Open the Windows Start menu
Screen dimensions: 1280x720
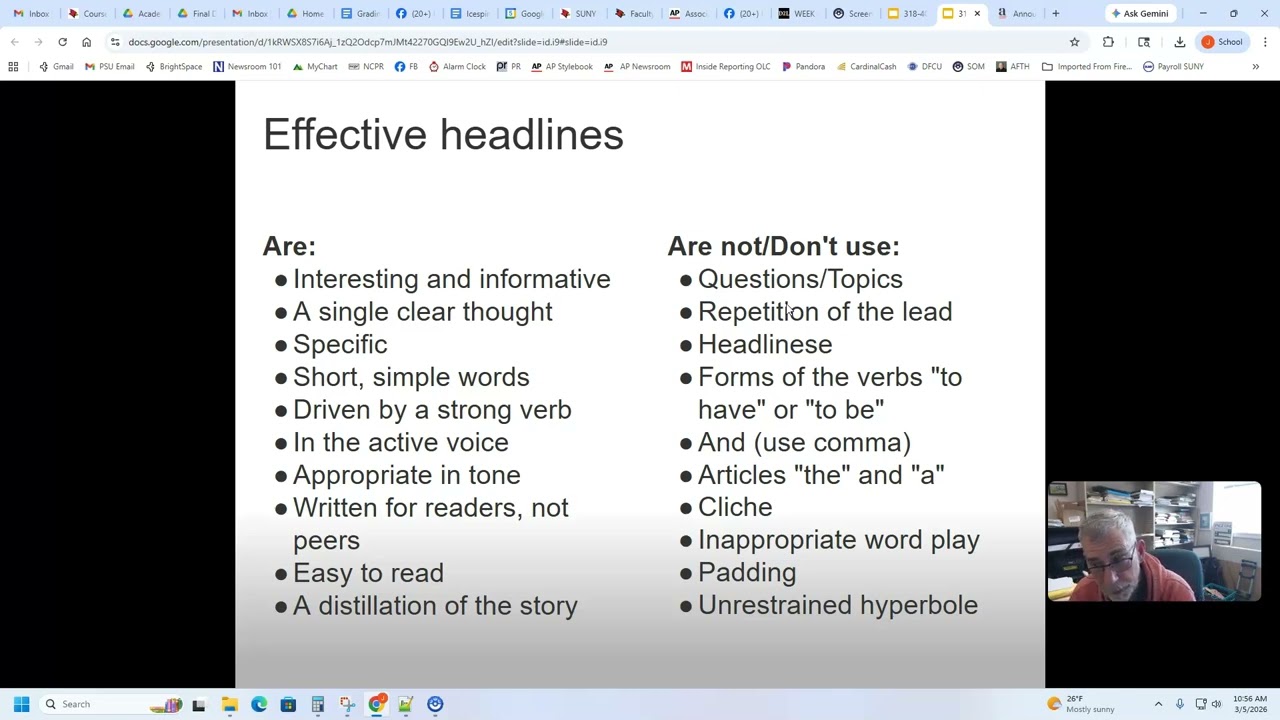click(21, 704)
